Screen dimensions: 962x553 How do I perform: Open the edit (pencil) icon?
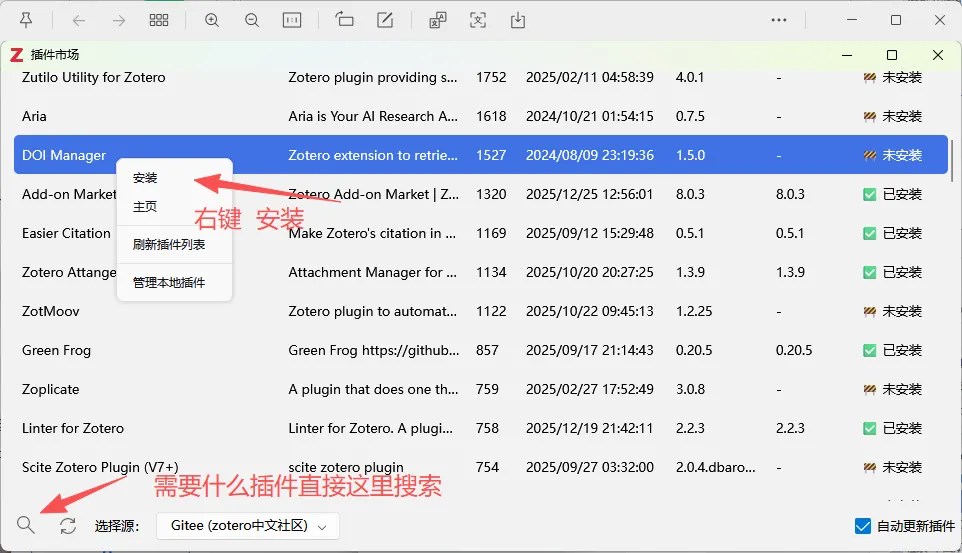click(385, 20)
